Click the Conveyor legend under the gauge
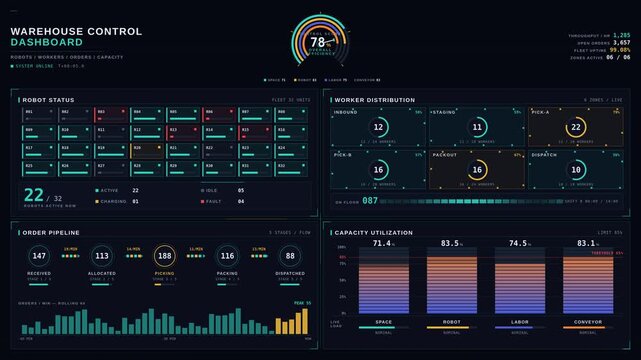 (367, 80)
